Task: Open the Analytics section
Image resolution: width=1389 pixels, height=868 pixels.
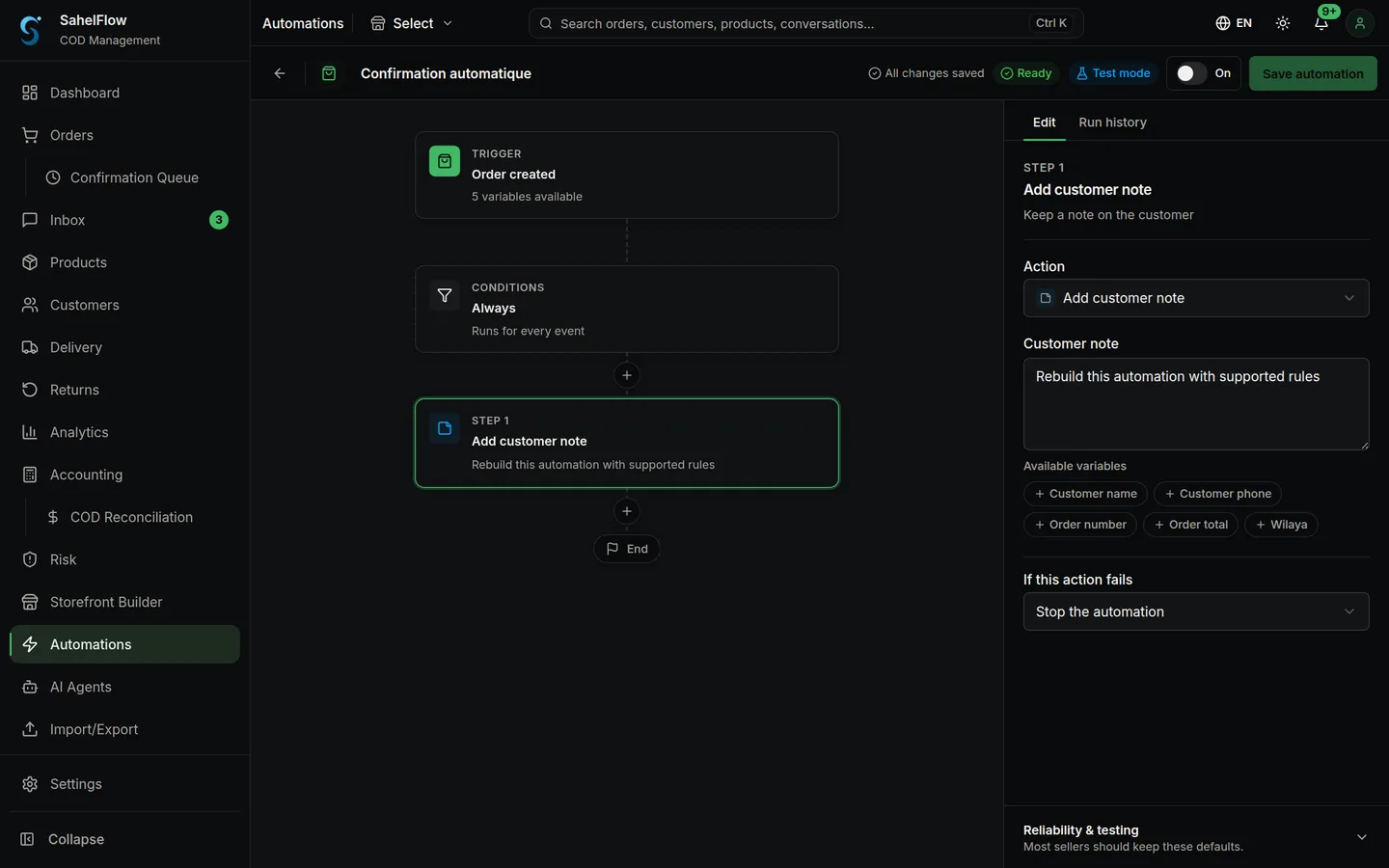Action: (x=124, y=432)
